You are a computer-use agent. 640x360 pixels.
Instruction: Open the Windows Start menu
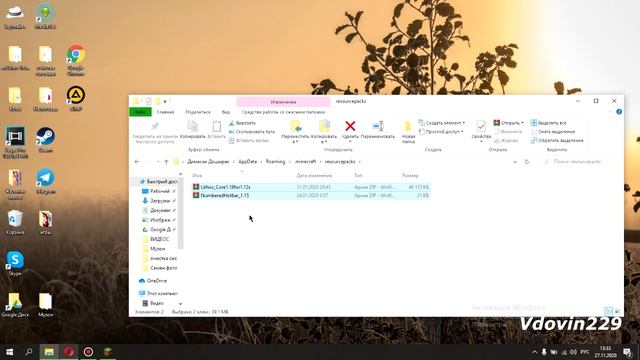[x=9, y=352]
